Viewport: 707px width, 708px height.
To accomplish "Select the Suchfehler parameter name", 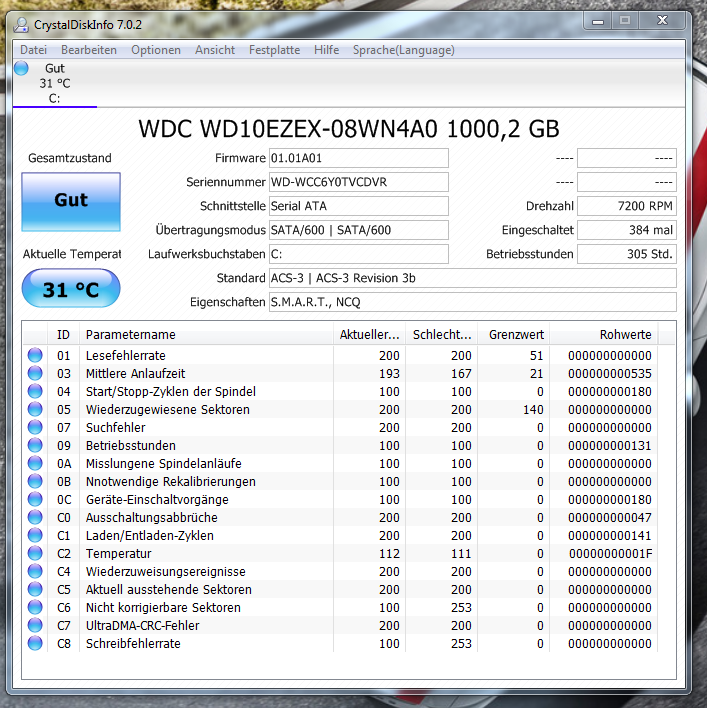I will click(x=116, y=428).
